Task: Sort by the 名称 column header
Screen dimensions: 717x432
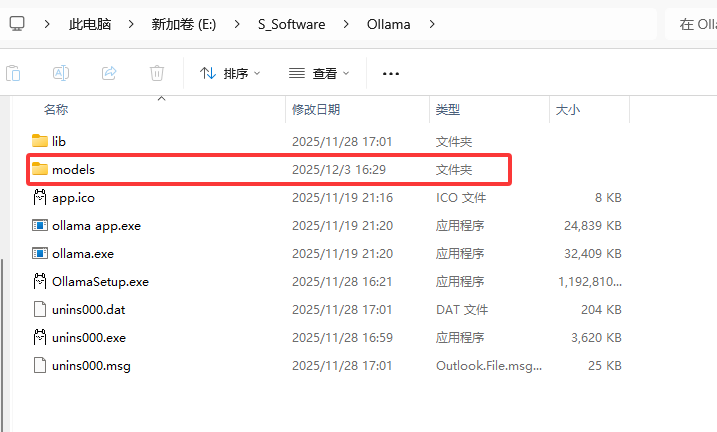Action: click(x=56, y=110)
